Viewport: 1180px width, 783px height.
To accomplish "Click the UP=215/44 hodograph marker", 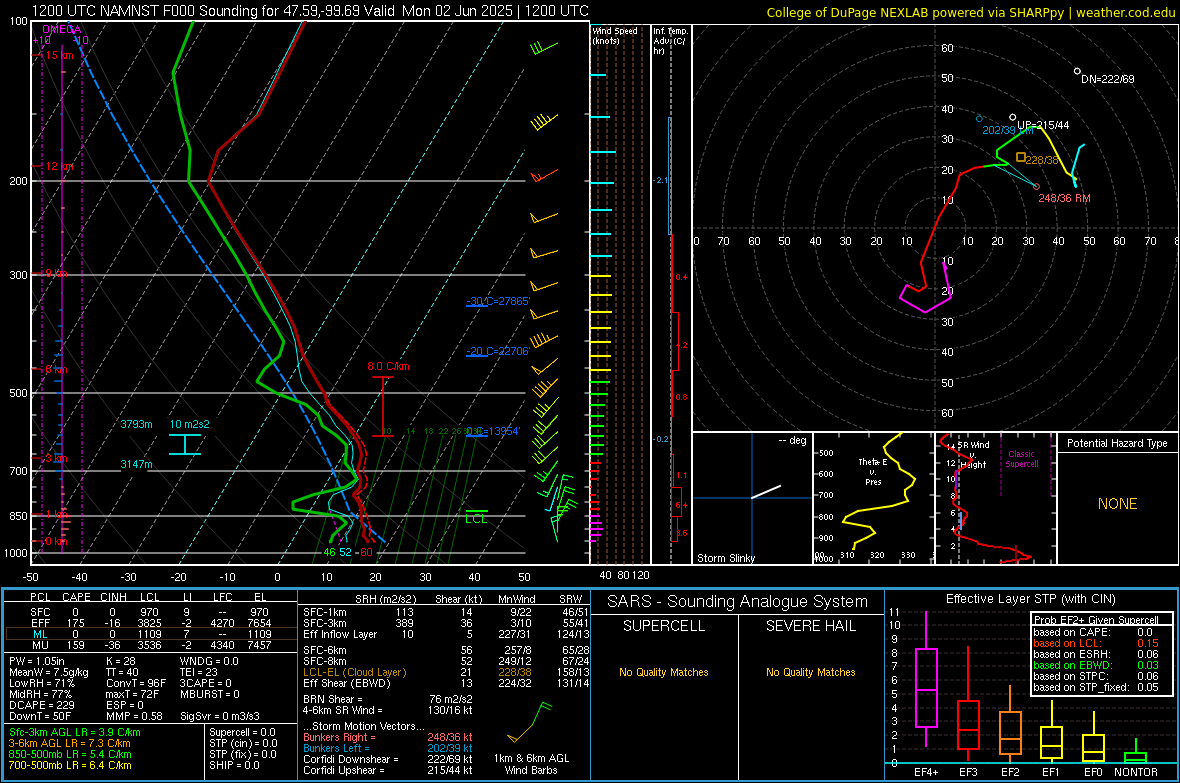I will (x=1013, y=117).
